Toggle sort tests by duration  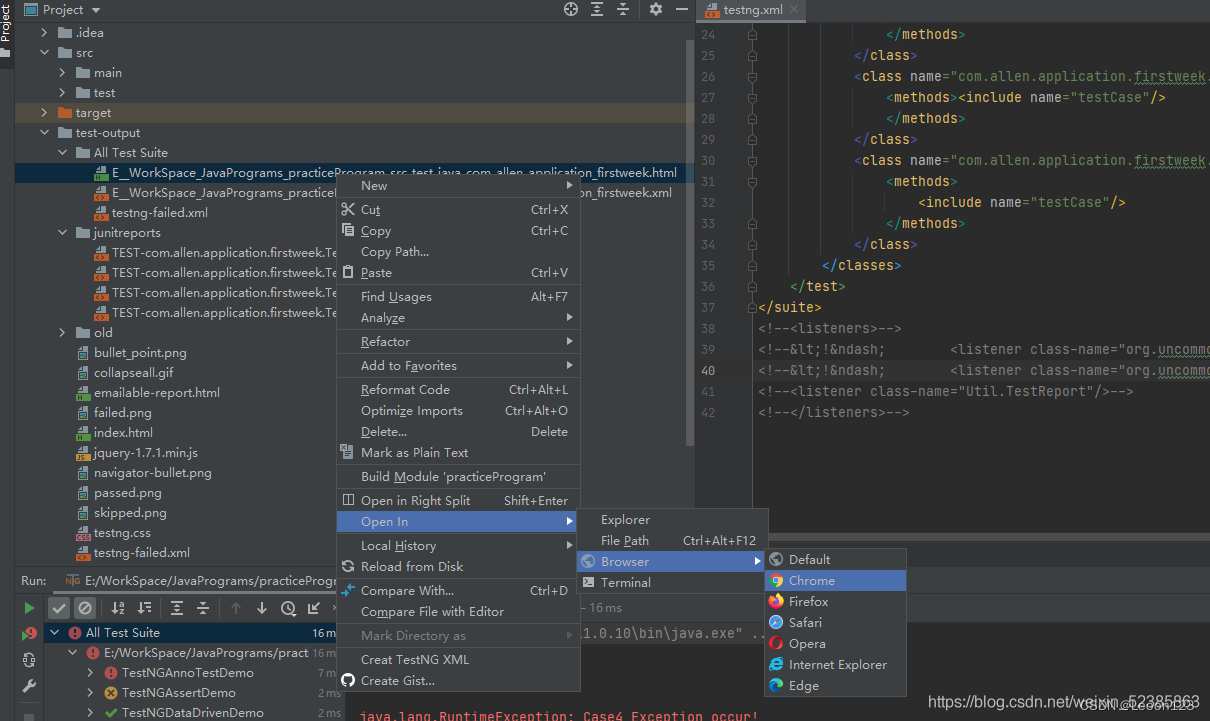[144, 608]
